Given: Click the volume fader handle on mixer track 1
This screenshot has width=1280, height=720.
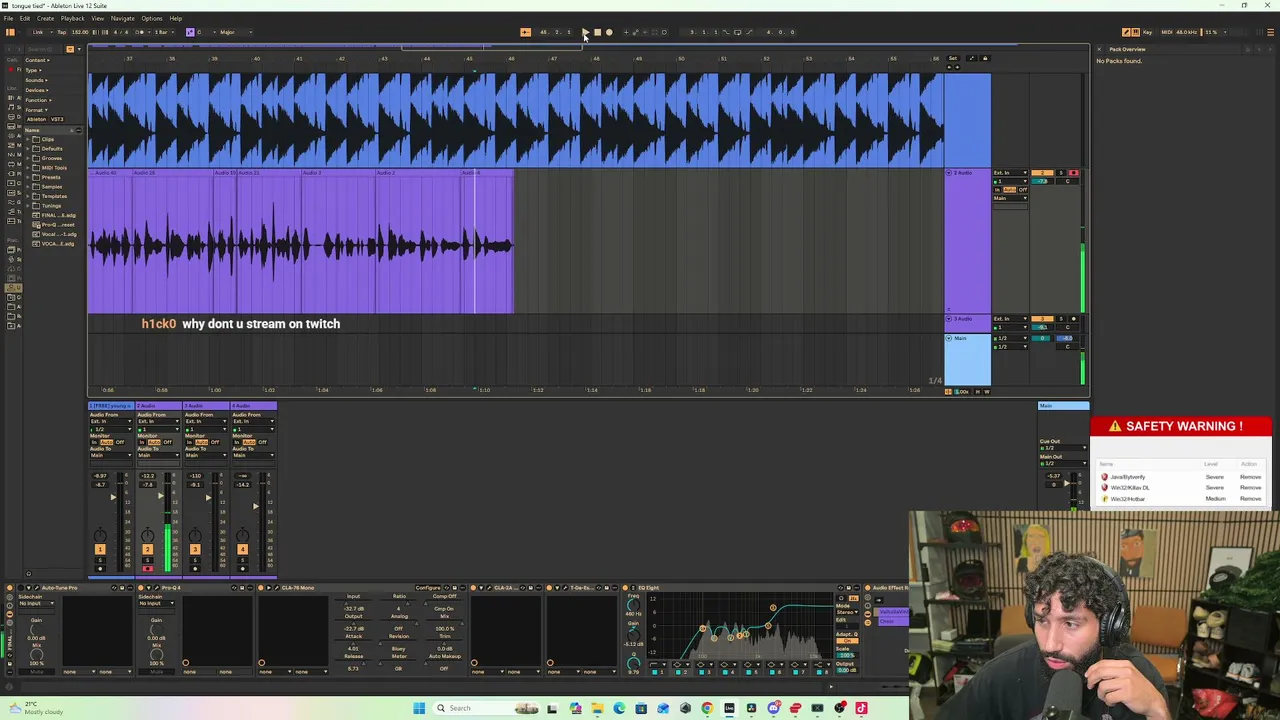Looking at the screenshot, I should point(113,497).
